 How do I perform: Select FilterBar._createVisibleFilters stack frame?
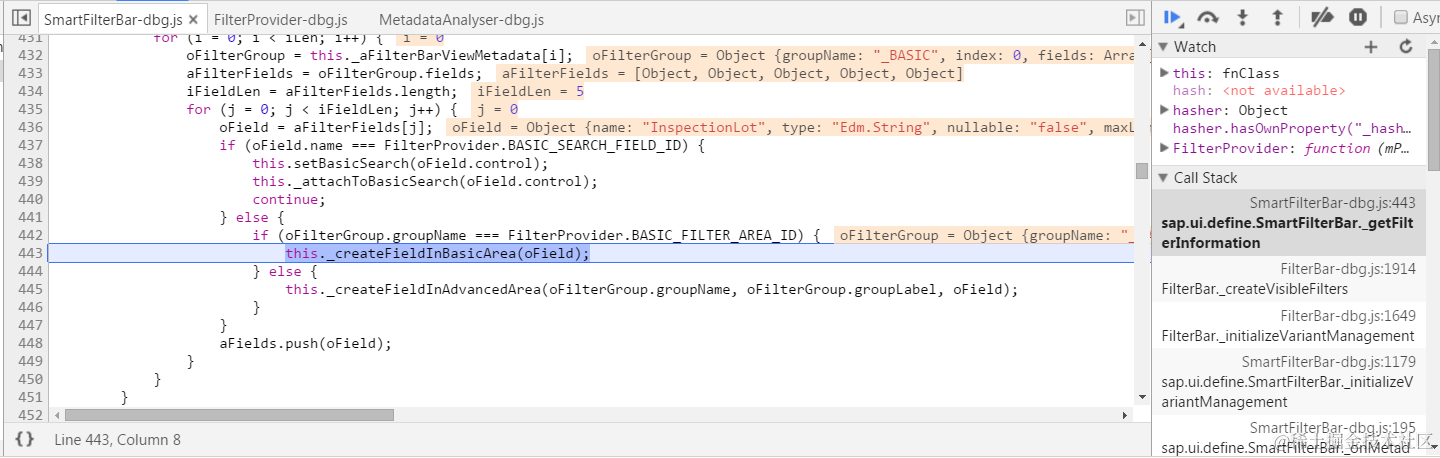1289,279
